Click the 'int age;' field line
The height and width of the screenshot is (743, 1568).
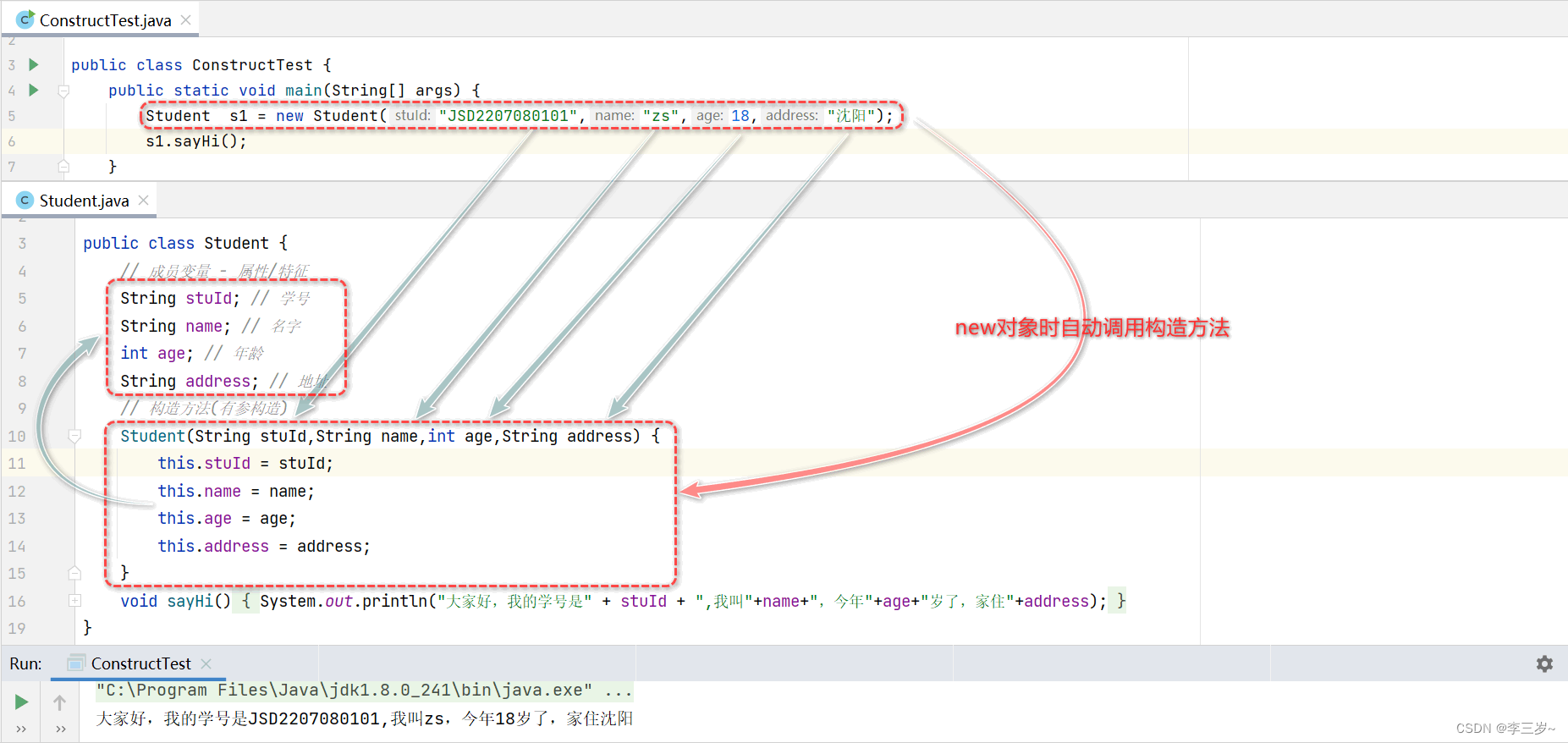click(x=157, y=354)
